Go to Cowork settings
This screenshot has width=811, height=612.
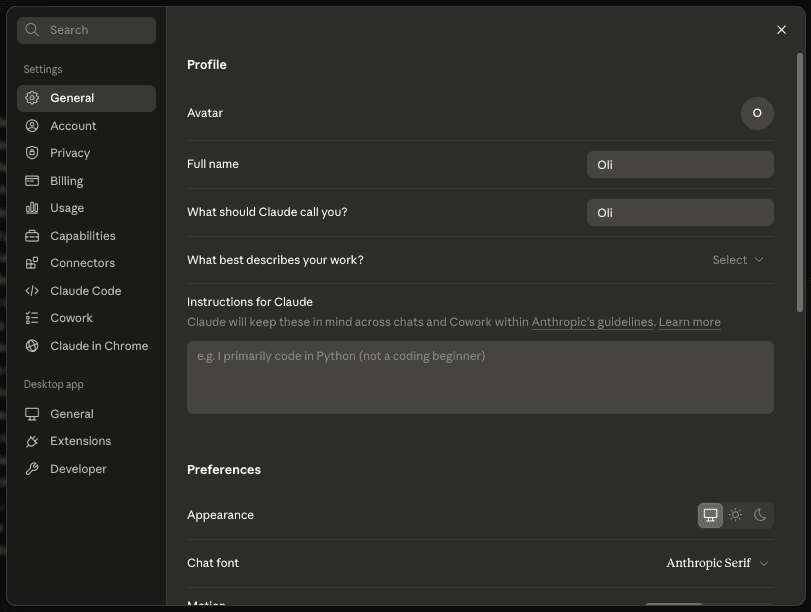(x=86, y=318)
